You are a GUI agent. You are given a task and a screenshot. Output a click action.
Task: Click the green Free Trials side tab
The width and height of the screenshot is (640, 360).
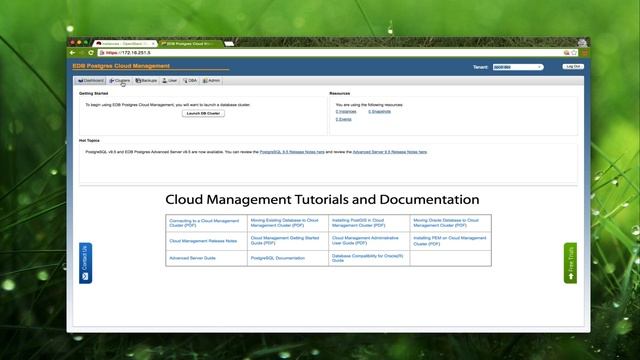tap(571, 263)
